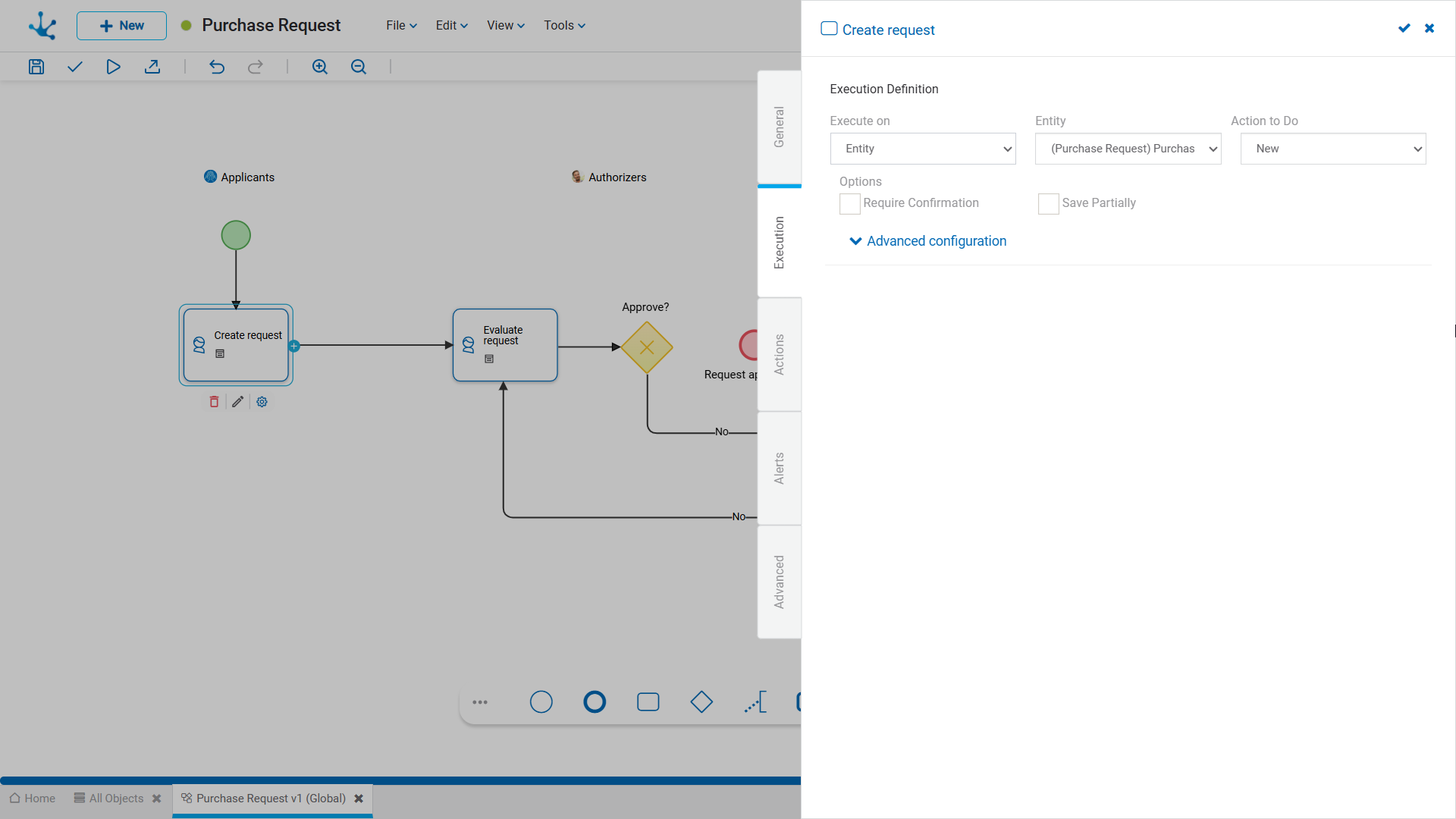The height and width of the screenshot is (819, 1456).
Task: Open the Action to Do dropdown
Action: coord(1333,149)
